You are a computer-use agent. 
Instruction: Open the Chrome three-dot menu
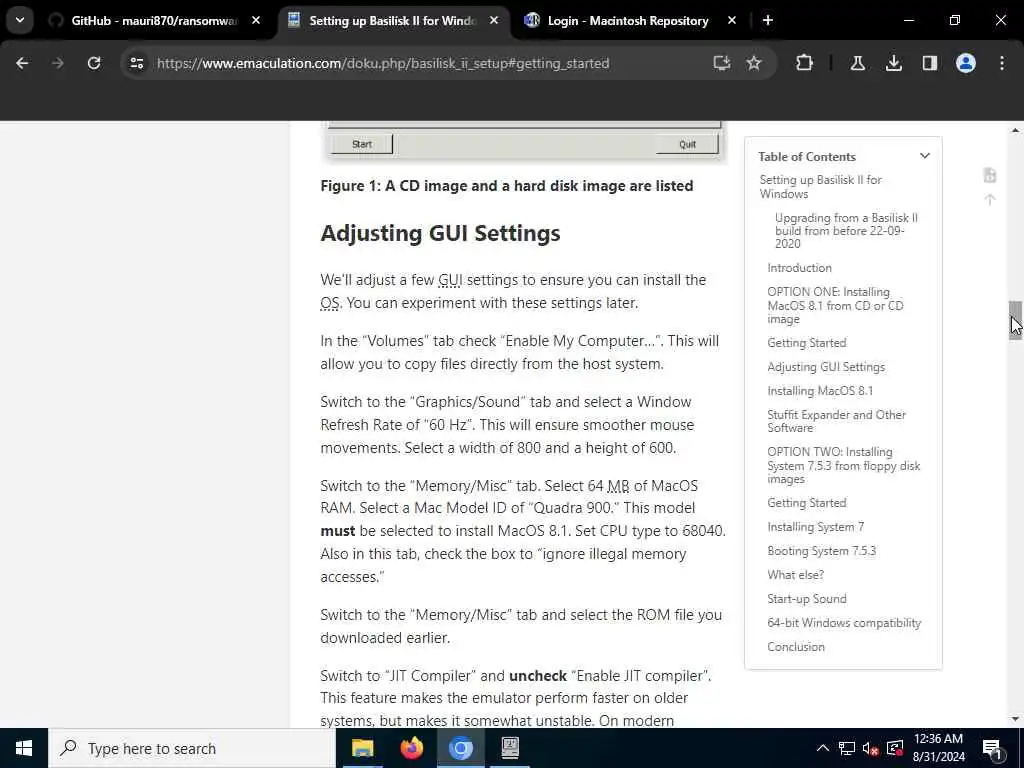click(1002, 63)
